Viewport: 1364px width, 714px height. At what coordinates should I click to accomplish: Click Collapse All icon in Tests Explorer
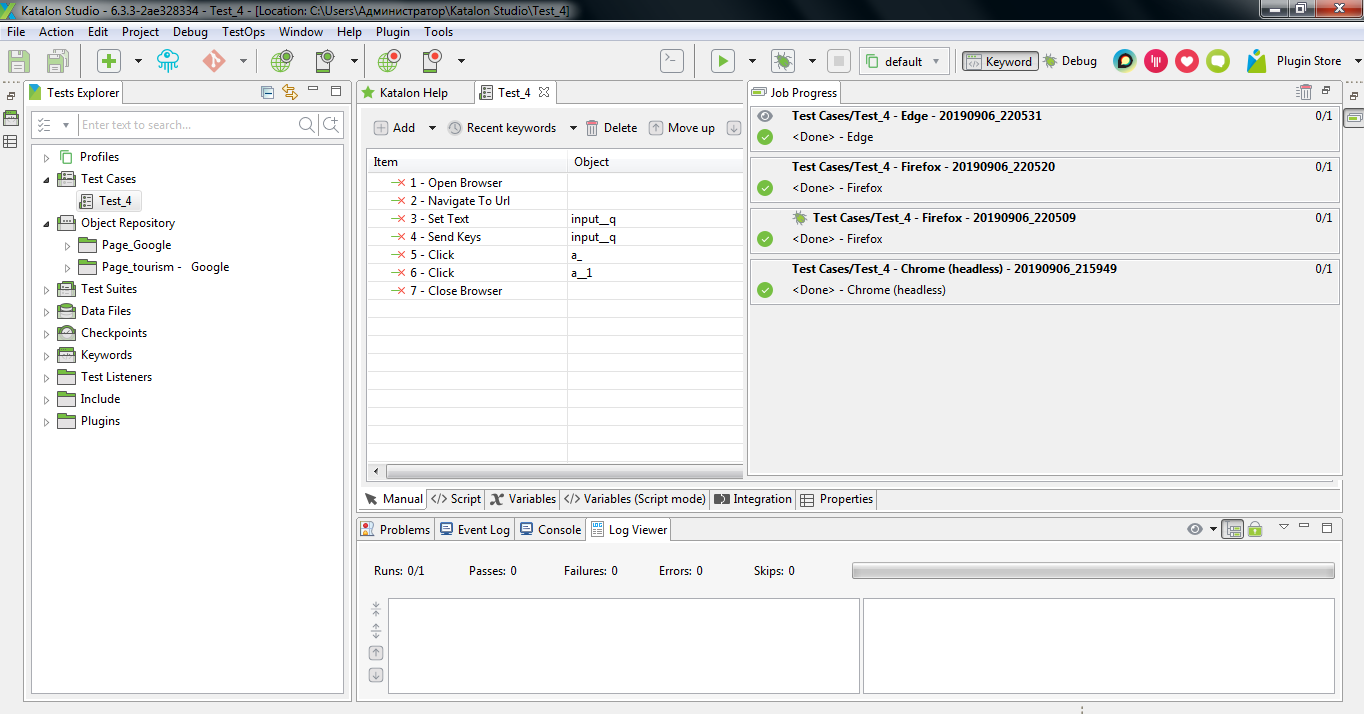[267, 92]
